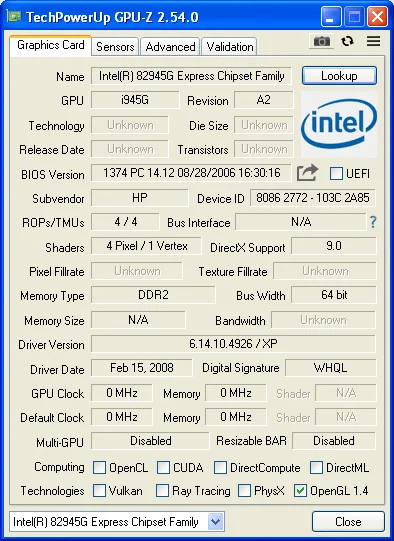Click the Texture Fillrate Unknown field
Viewport: 394px width, 541px height.
(325, 271)
